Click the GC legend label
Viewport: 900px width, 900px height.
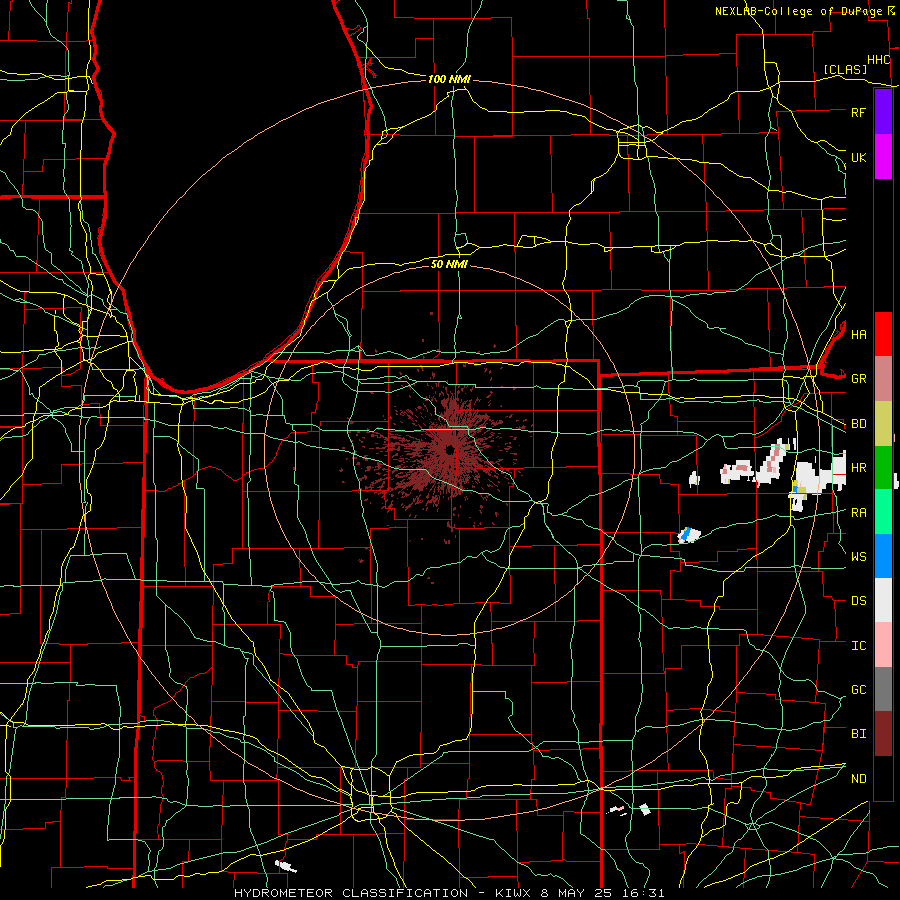coord(858,690)
